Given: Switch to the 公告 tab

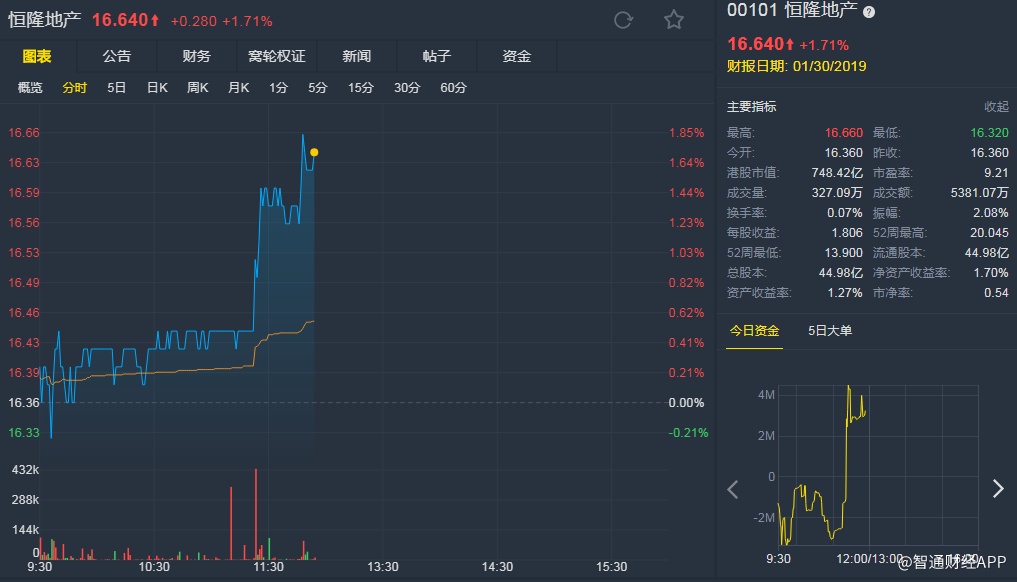Looking at the screenshot, I should [x=116, y=56].
